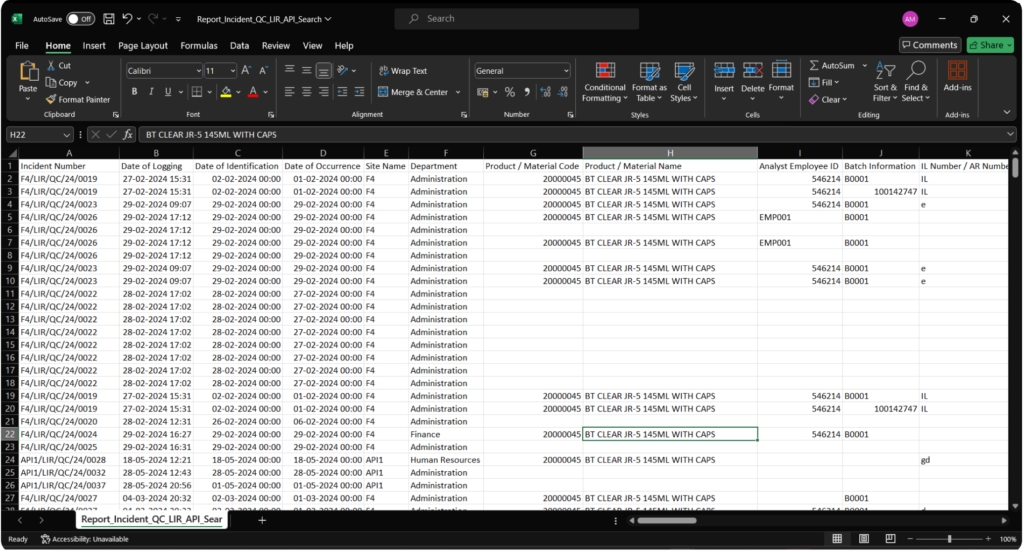Viewport: 1024px width, 552px height.
Task: Click in the title bar Search box
Action: pyautogui.click(x=517, y=19)
